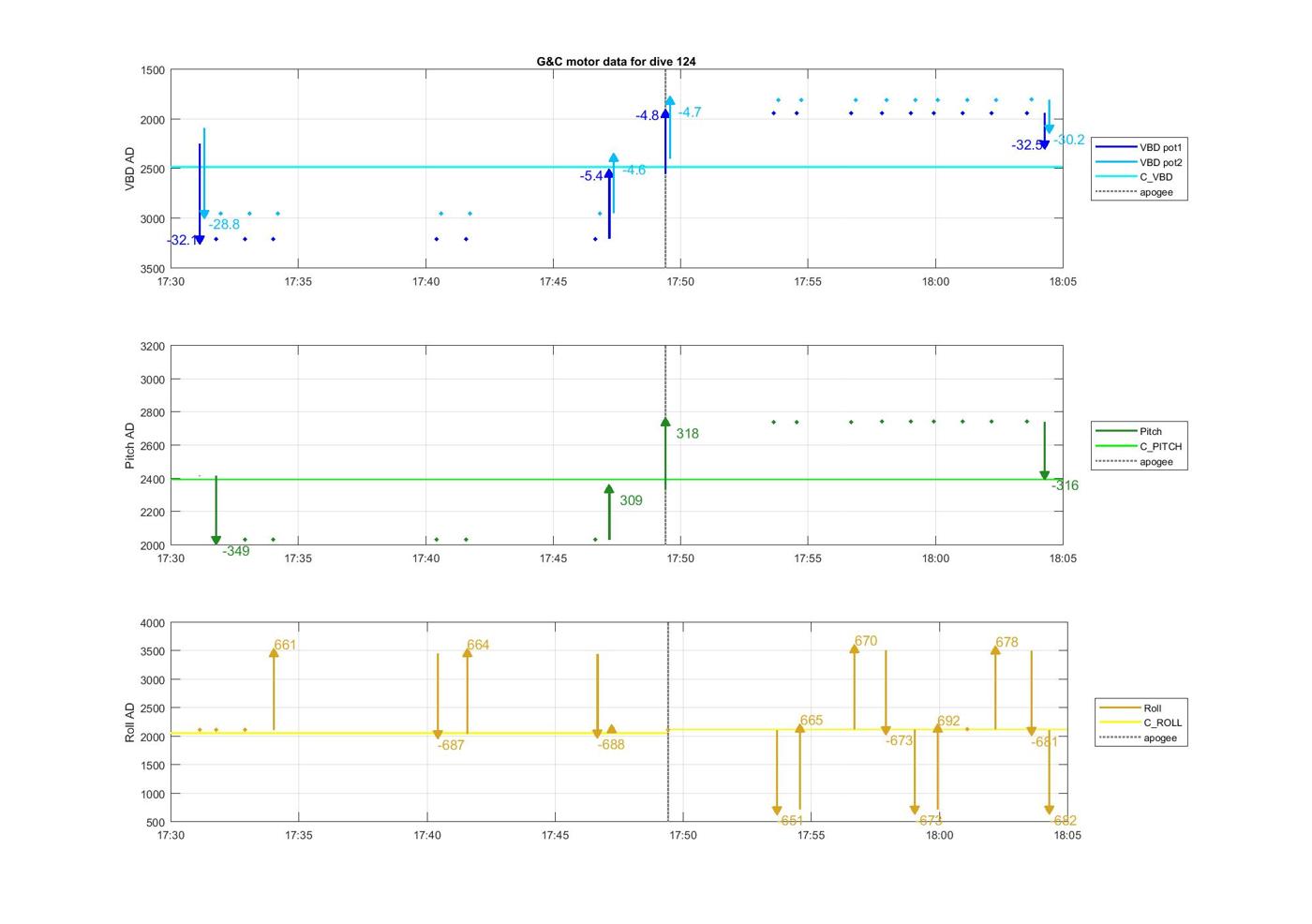Click 'apogee' in the VBD plot legend
This screenshot has height=924, width=1312.
(x=1134, y=192)
